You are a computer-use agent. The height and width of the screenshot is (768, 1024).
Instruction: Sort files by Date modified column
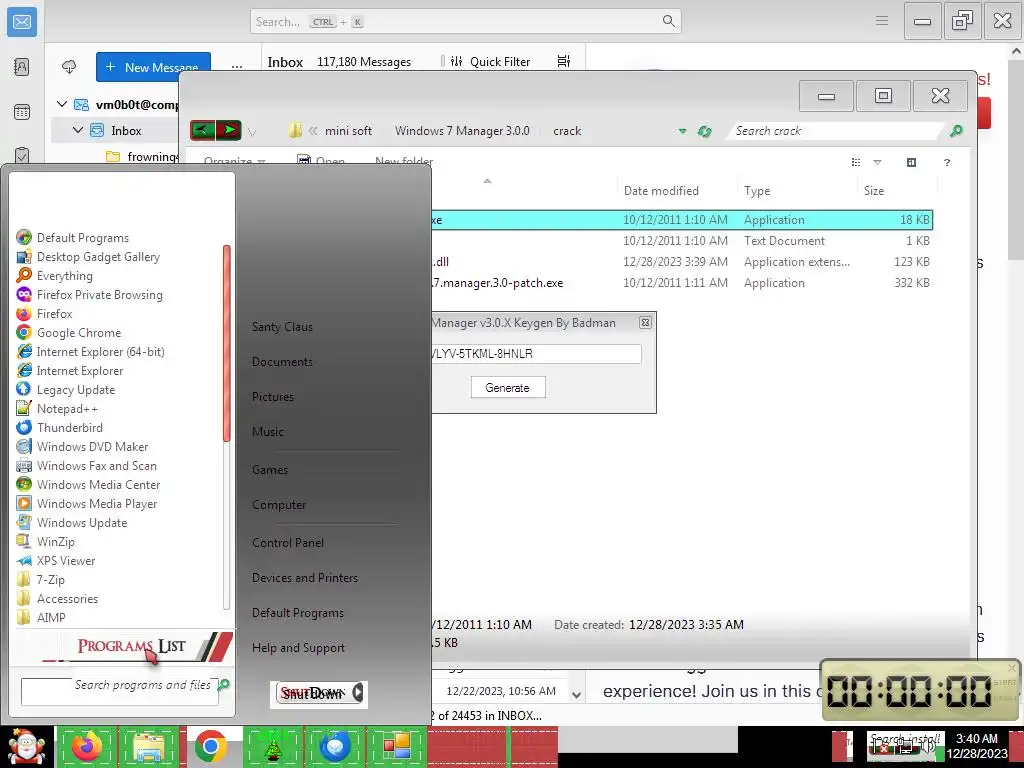point(661,191)
